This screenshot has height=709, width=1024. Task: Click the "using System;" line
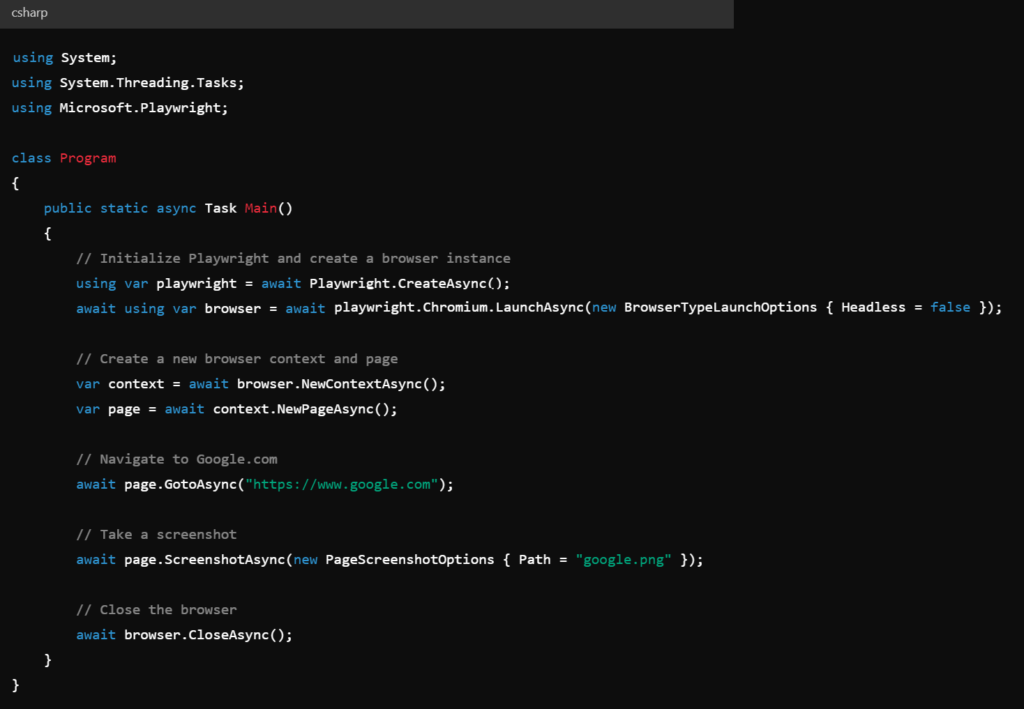click(x=64, y=57)
